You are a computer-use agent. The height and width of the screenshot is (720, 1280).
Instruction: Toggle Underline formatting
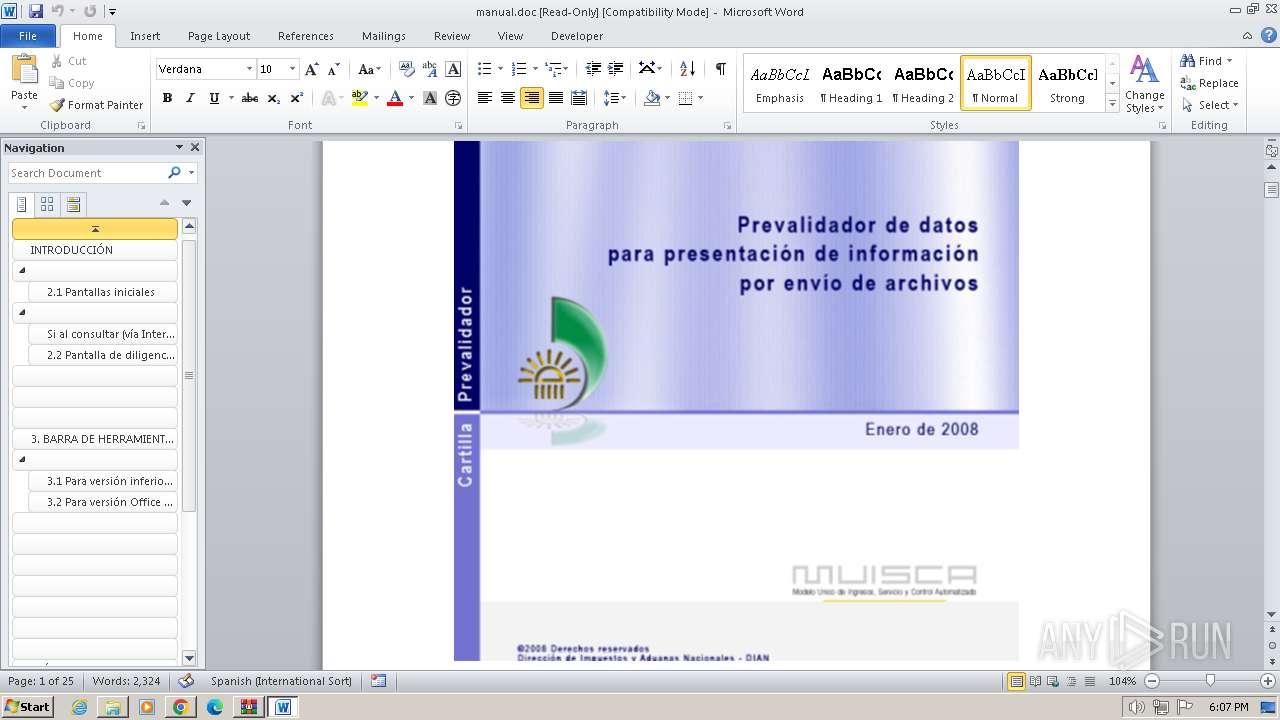point(214,98)
